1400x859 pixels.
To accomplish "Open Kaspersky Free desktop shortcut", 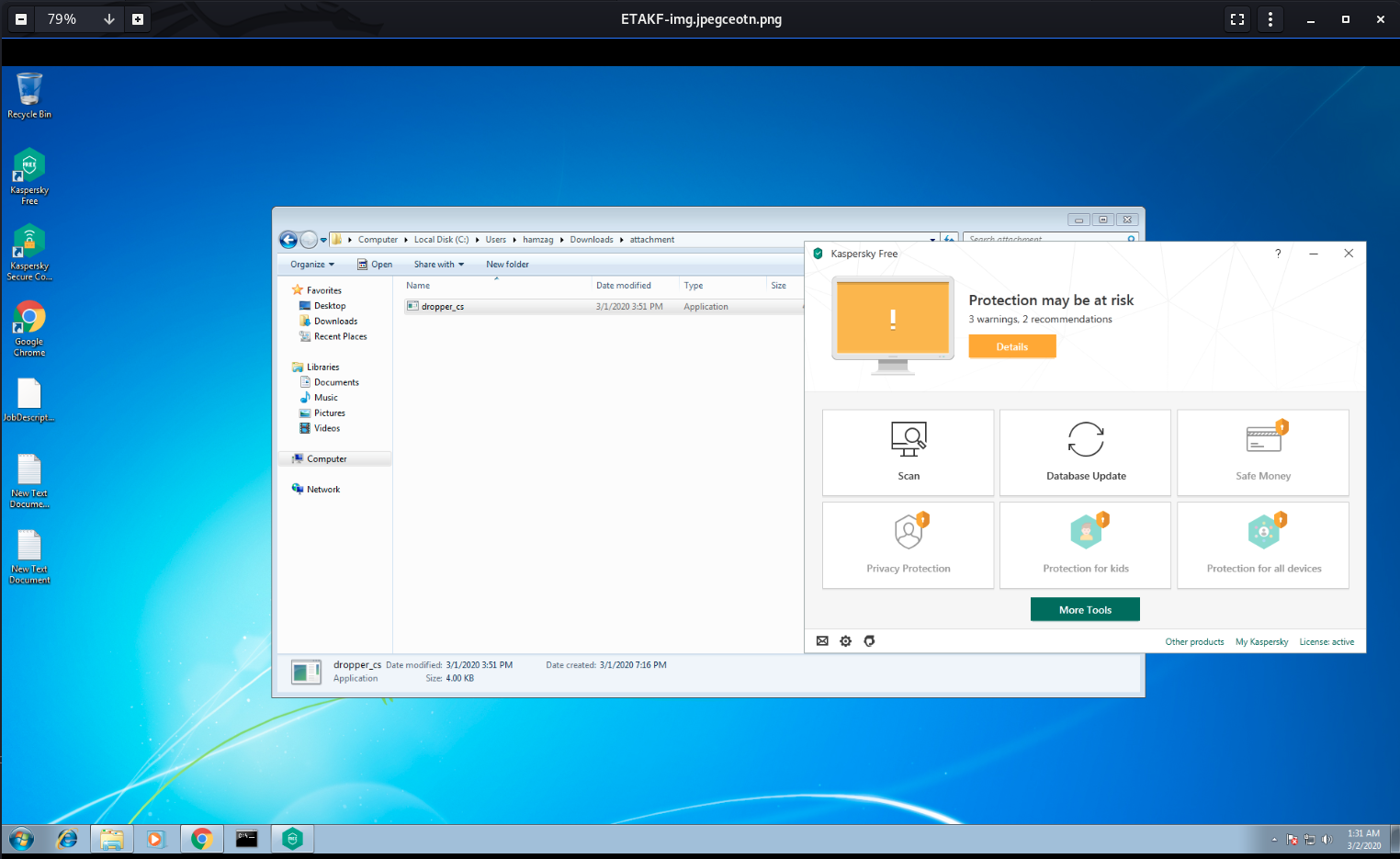I will (x=29, y=176).
